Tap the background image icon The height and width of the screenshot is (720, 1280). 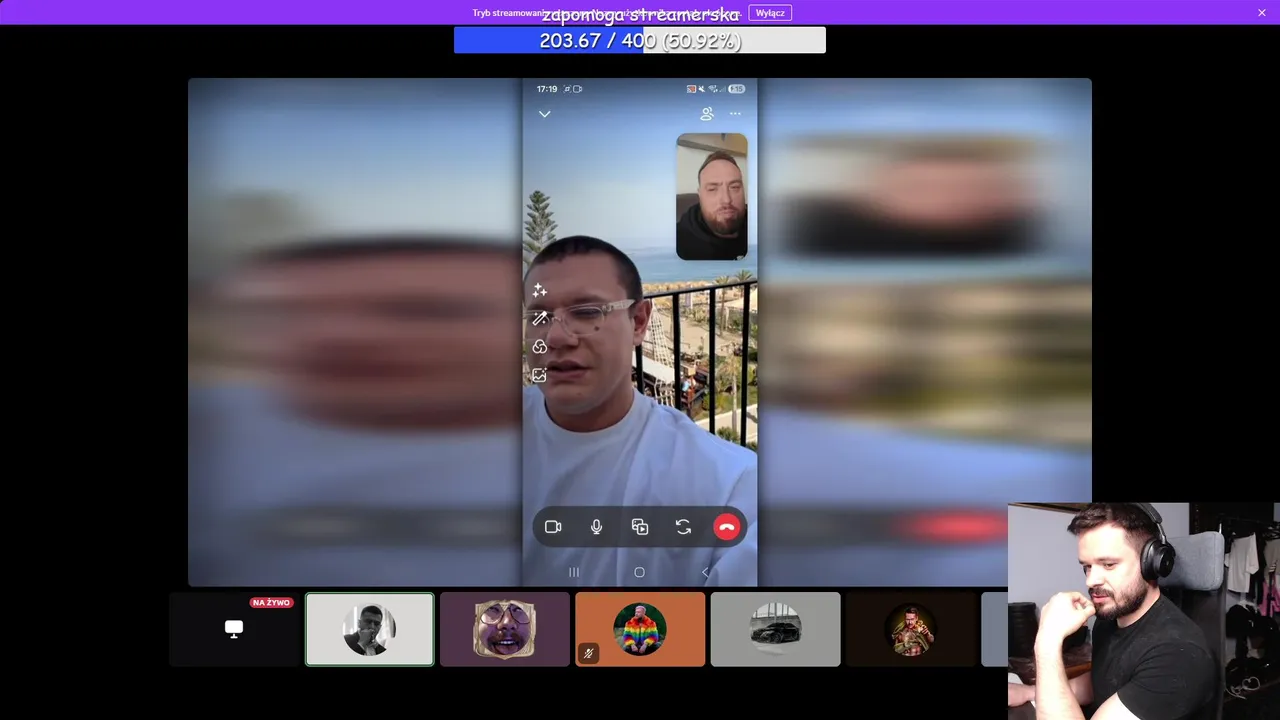(x=540, y=375)
